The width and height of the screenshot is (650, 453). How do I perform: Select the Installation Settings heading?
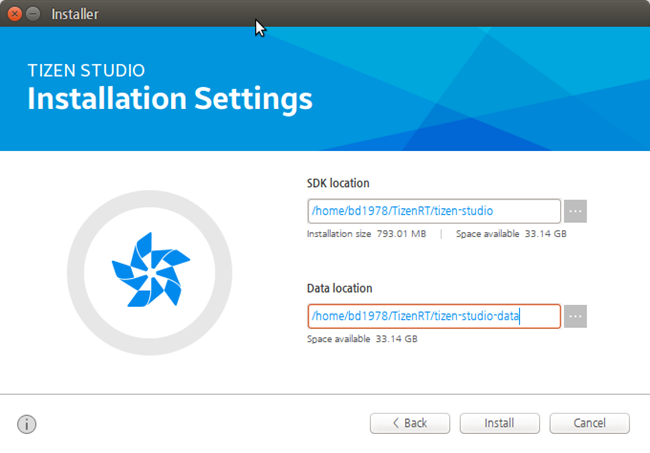(170, 99)
